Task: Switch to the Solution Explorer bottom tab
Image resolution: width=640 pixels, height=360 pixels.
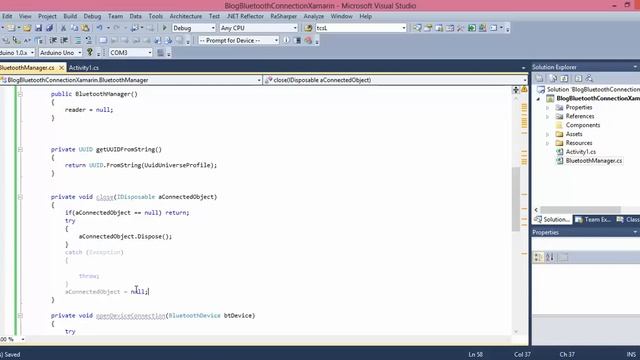Action: point(552,220)
